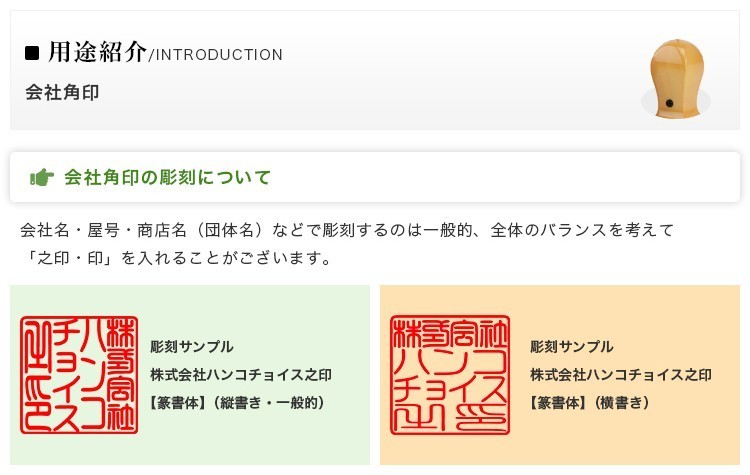Click the 【篆書体】（横書き） caption
This screenshot has height=475, width=750.
click(x=590, y=403)
